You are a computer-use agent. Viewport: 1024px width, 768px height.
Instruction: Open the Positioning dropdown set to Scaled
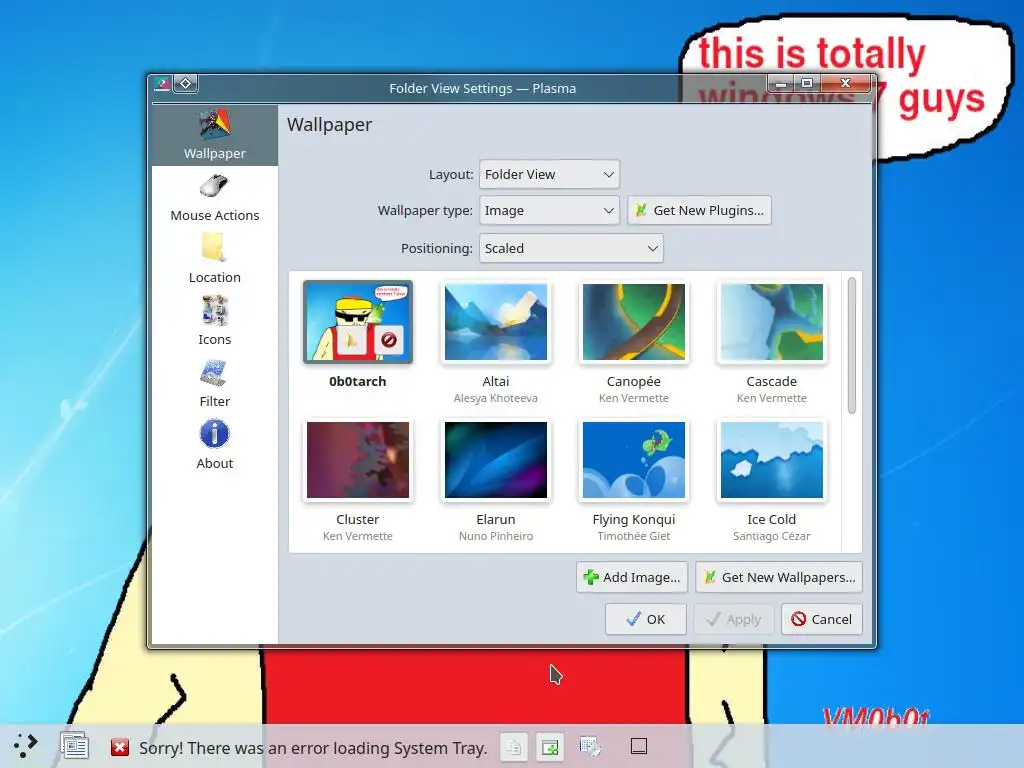(x=571, y=248)
